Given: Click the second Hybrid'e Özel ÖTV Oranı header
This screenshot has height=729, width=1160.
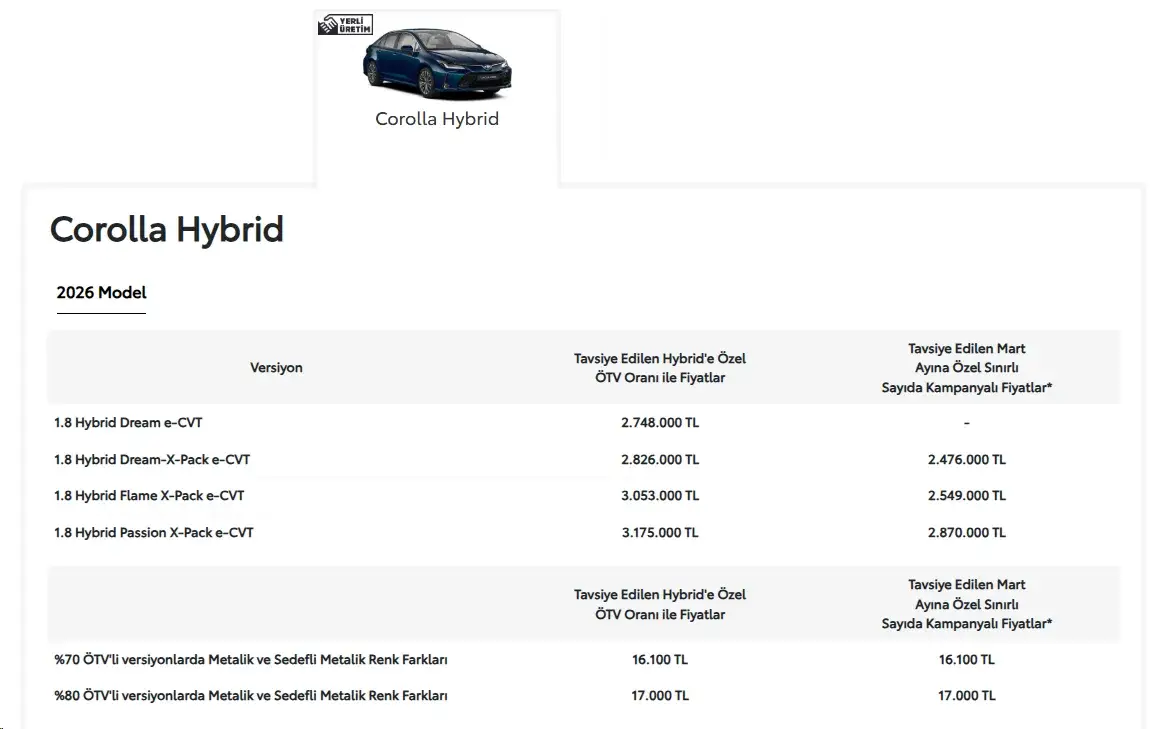Looking at the screenshot, I should click(x=660, y=604).
